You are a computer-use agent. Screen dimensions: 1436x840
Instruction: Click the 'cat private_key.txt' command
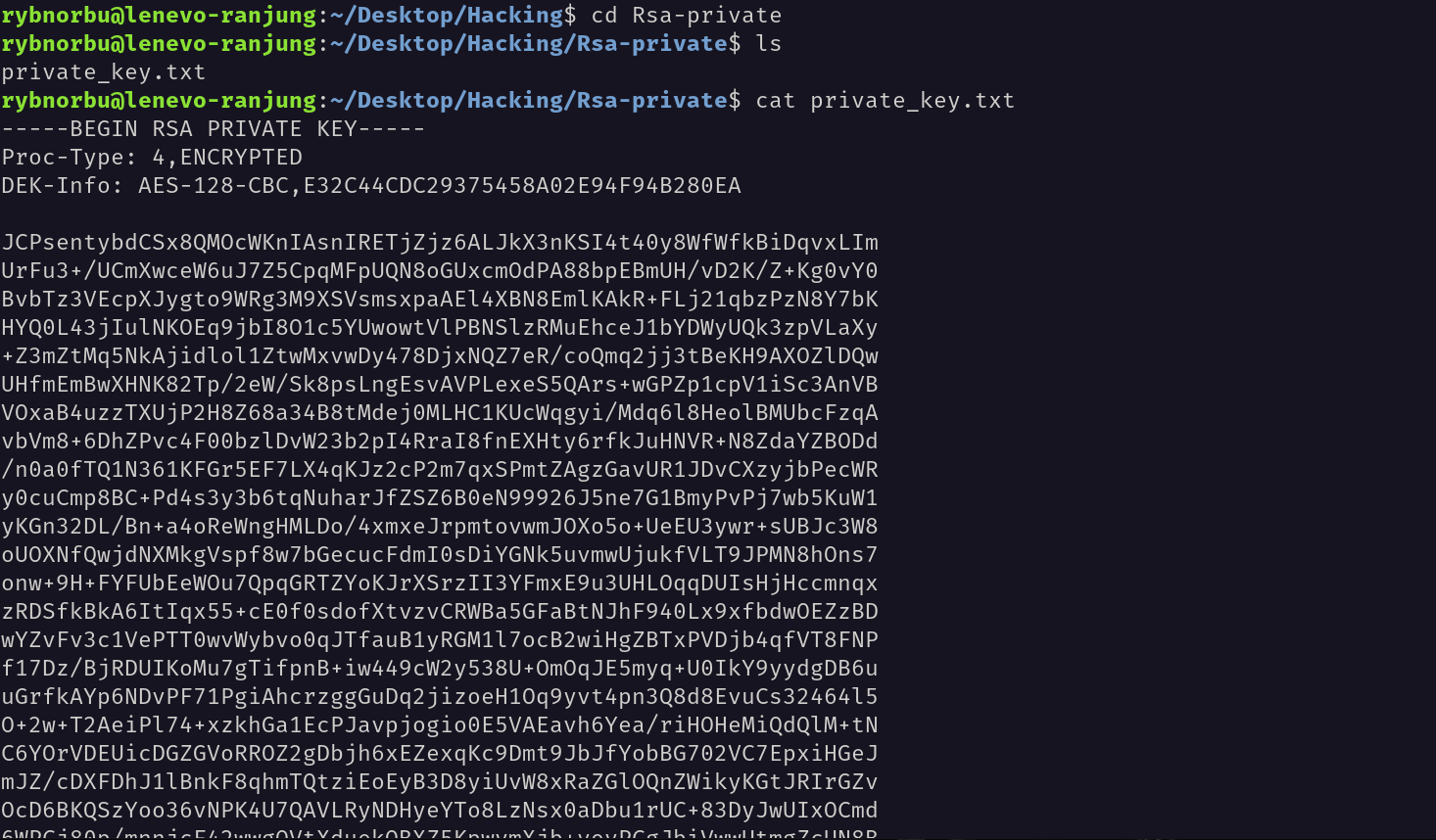pyautogui.click(x=886, y=101)
